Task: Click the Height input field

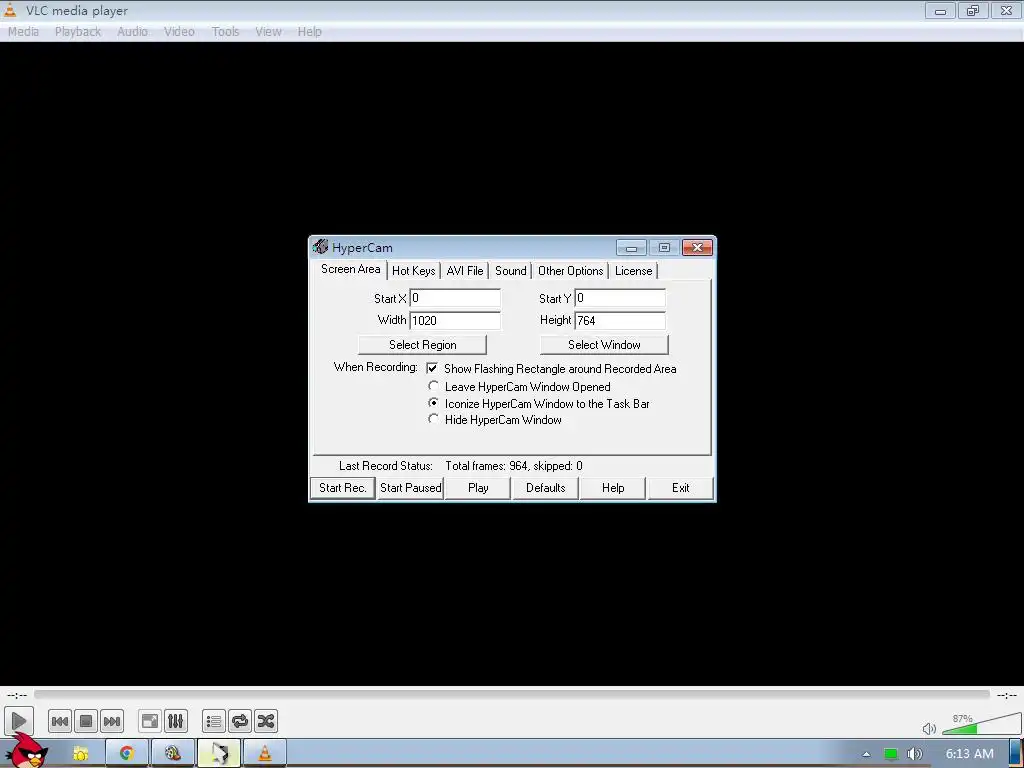Action: pyautogui.click(x=620, y=320)
